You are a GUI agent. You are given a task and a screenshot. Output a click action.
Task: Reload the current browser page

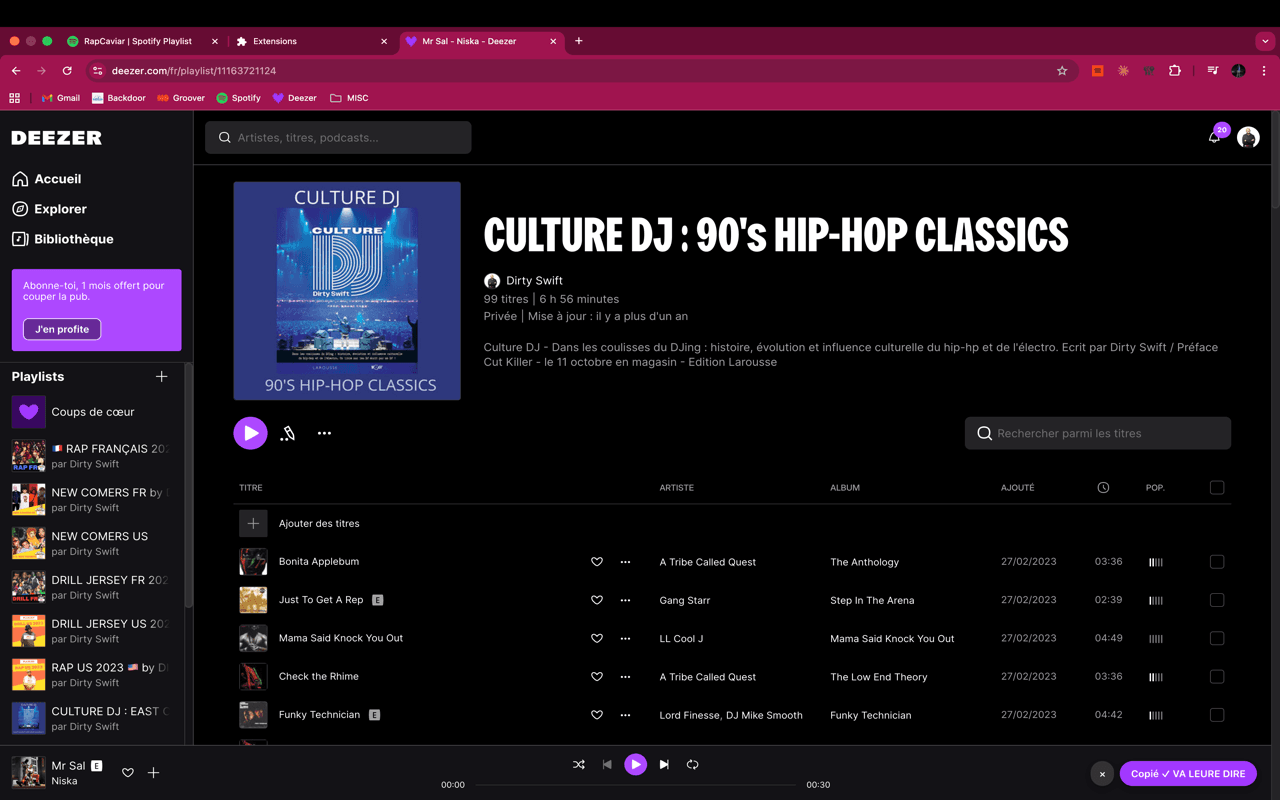point(67,71)
